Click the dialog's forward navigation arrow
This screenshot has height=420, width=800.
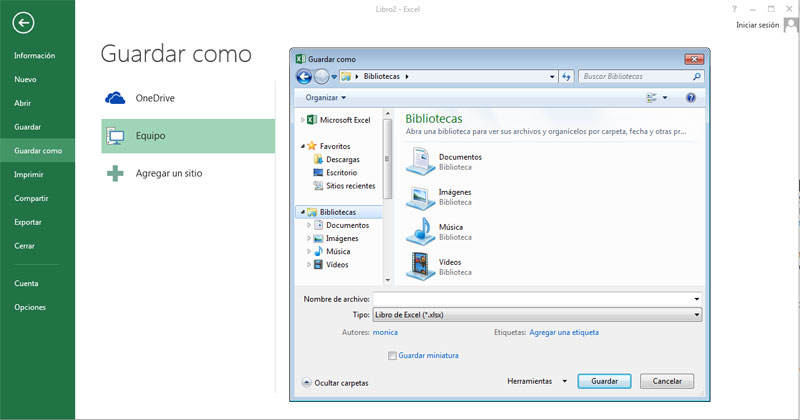321,77
